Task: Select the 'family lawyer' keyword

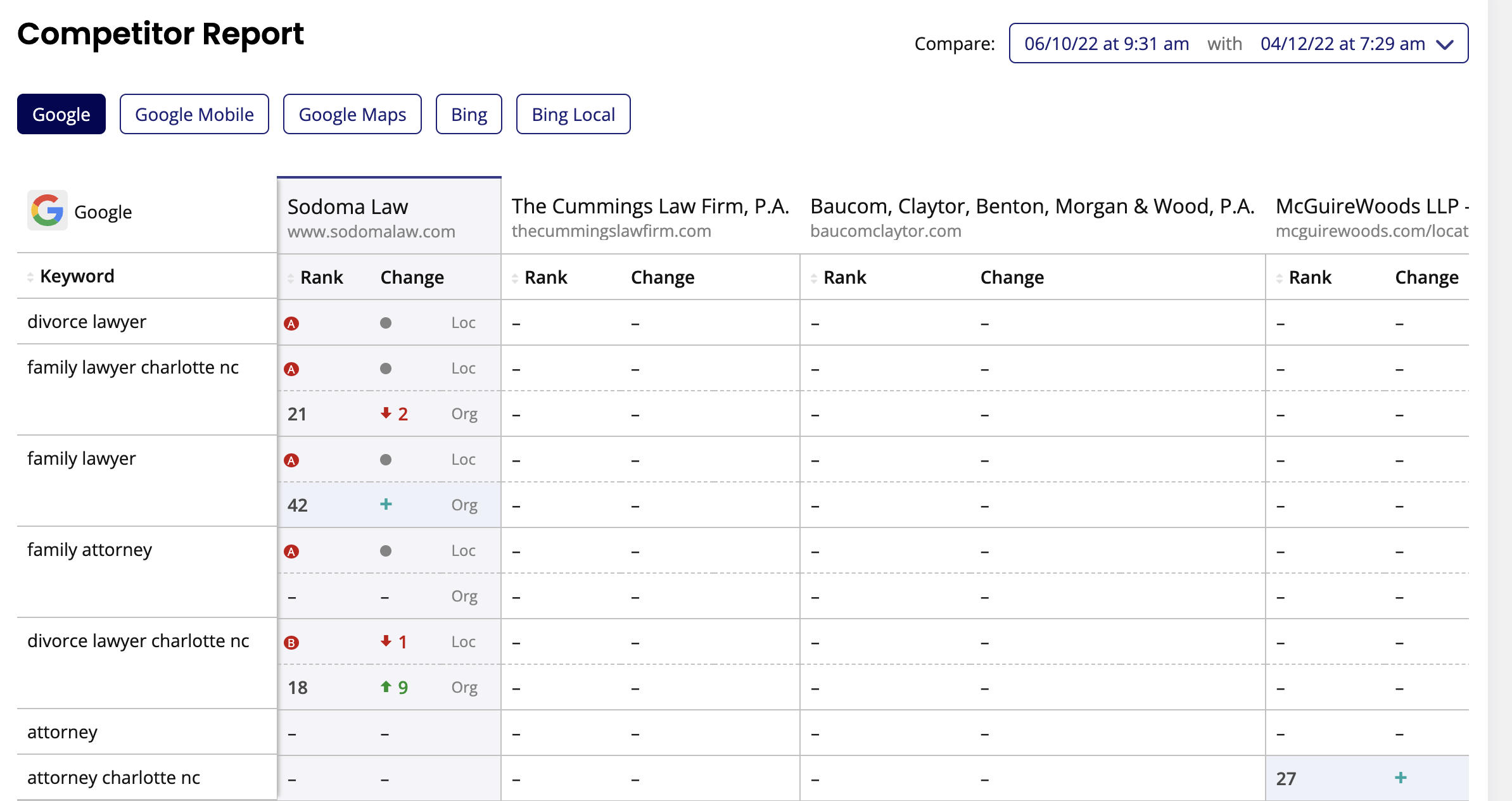Action: [x=82, y=458]
